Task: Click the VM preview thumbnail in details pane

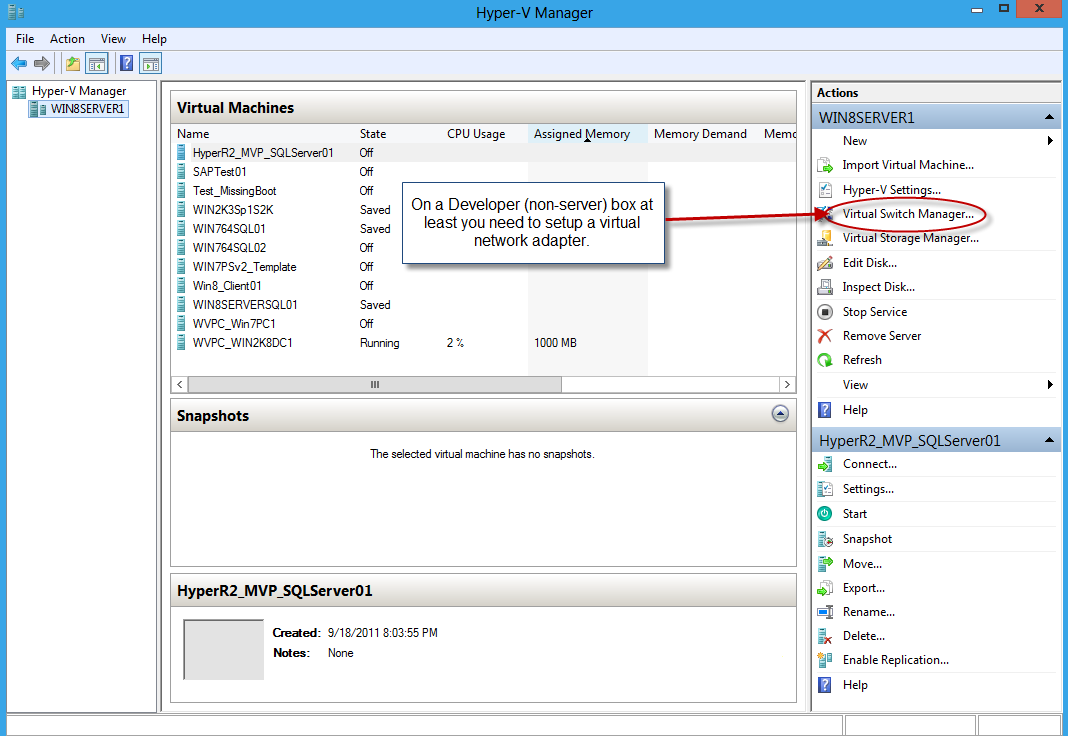Action: [223, 650]
